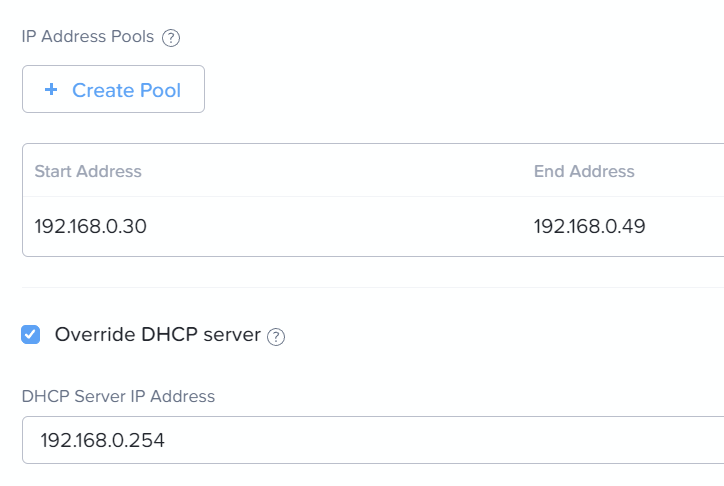Click the Override DHCP server label text
This screenshot has width=724, height=486.
pos(157,335)
